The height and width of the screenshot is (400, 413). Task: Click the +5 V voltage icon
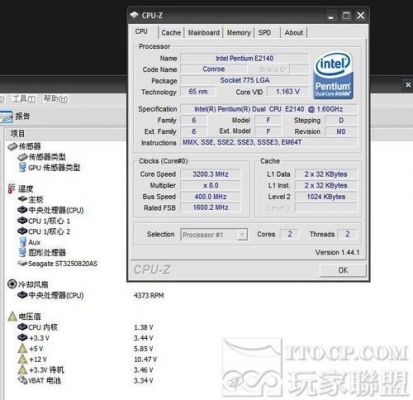pyautogui.click(x=22, y=349)
